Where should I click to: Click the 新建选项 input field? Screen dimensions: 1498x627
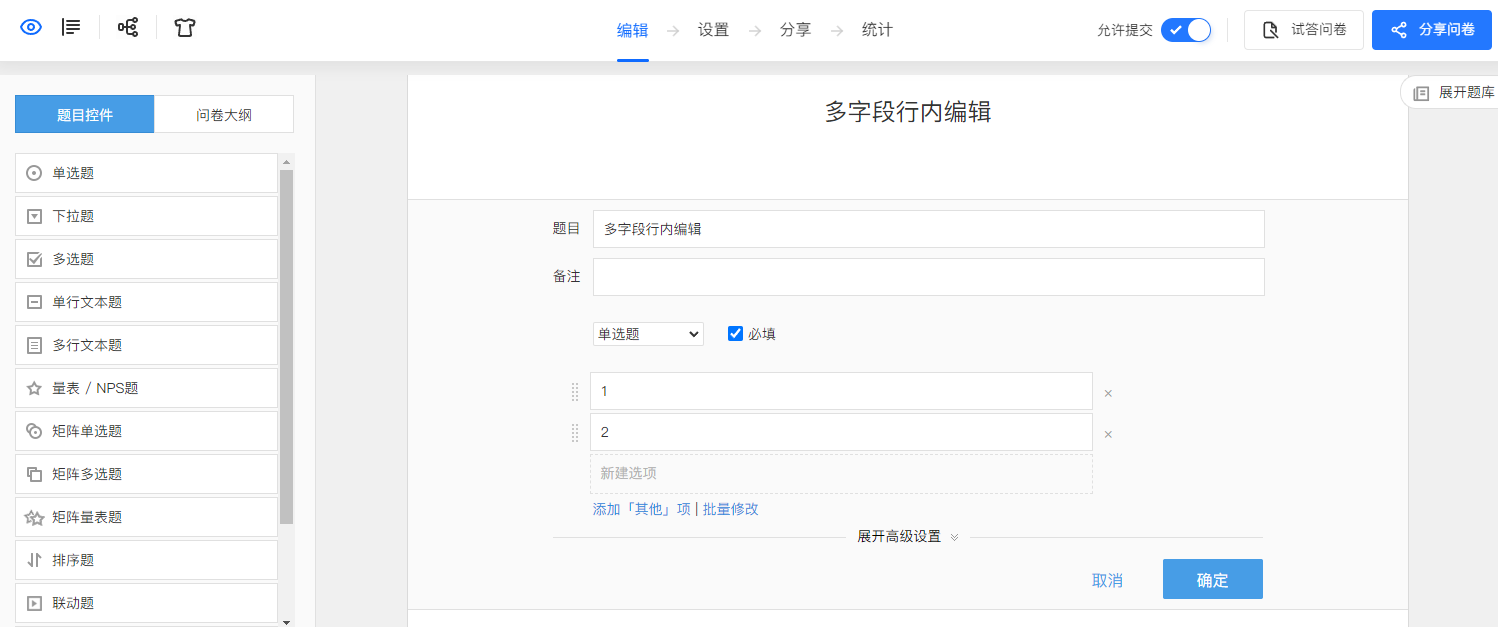tap(841, 474)
